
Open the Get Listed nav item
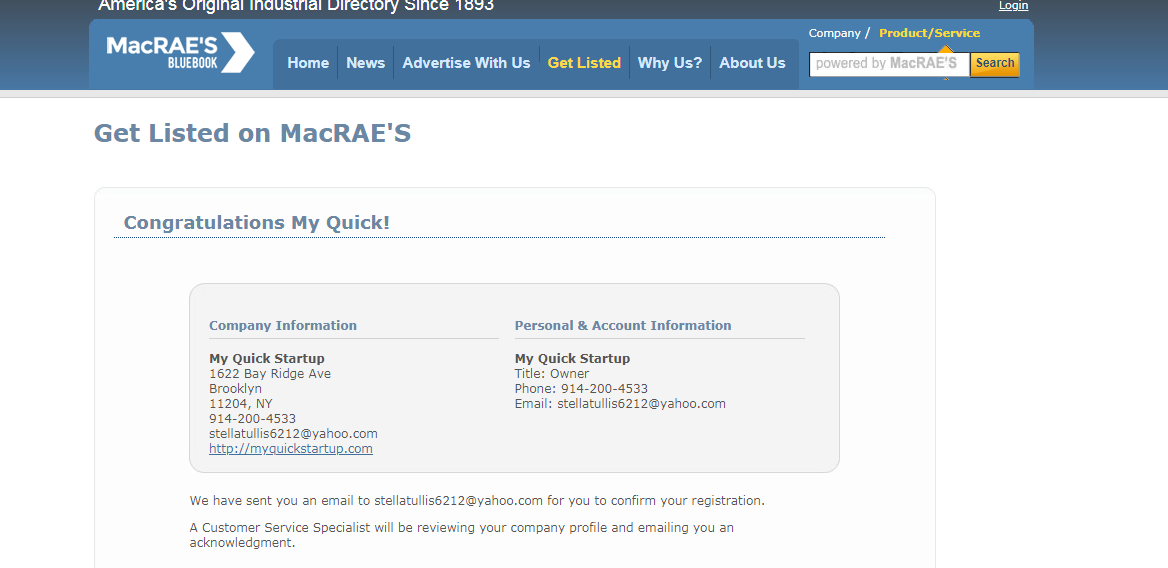(584, 63)
